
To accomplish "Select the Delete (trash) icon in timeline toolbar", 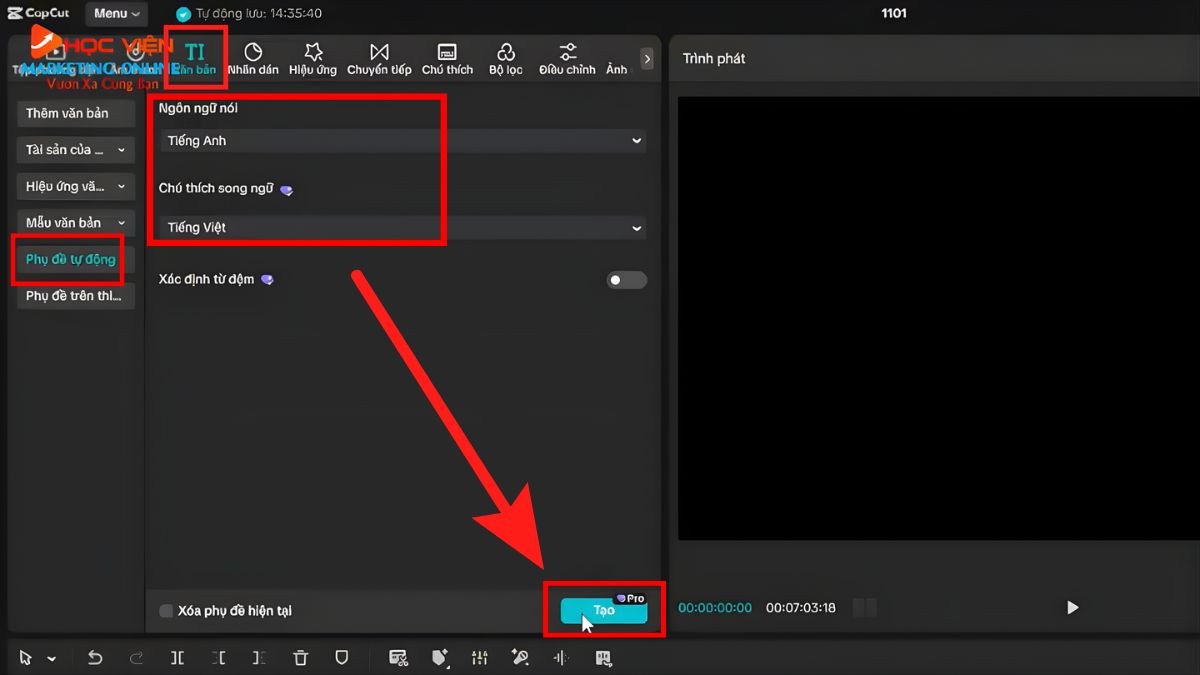I will (300, 658).
